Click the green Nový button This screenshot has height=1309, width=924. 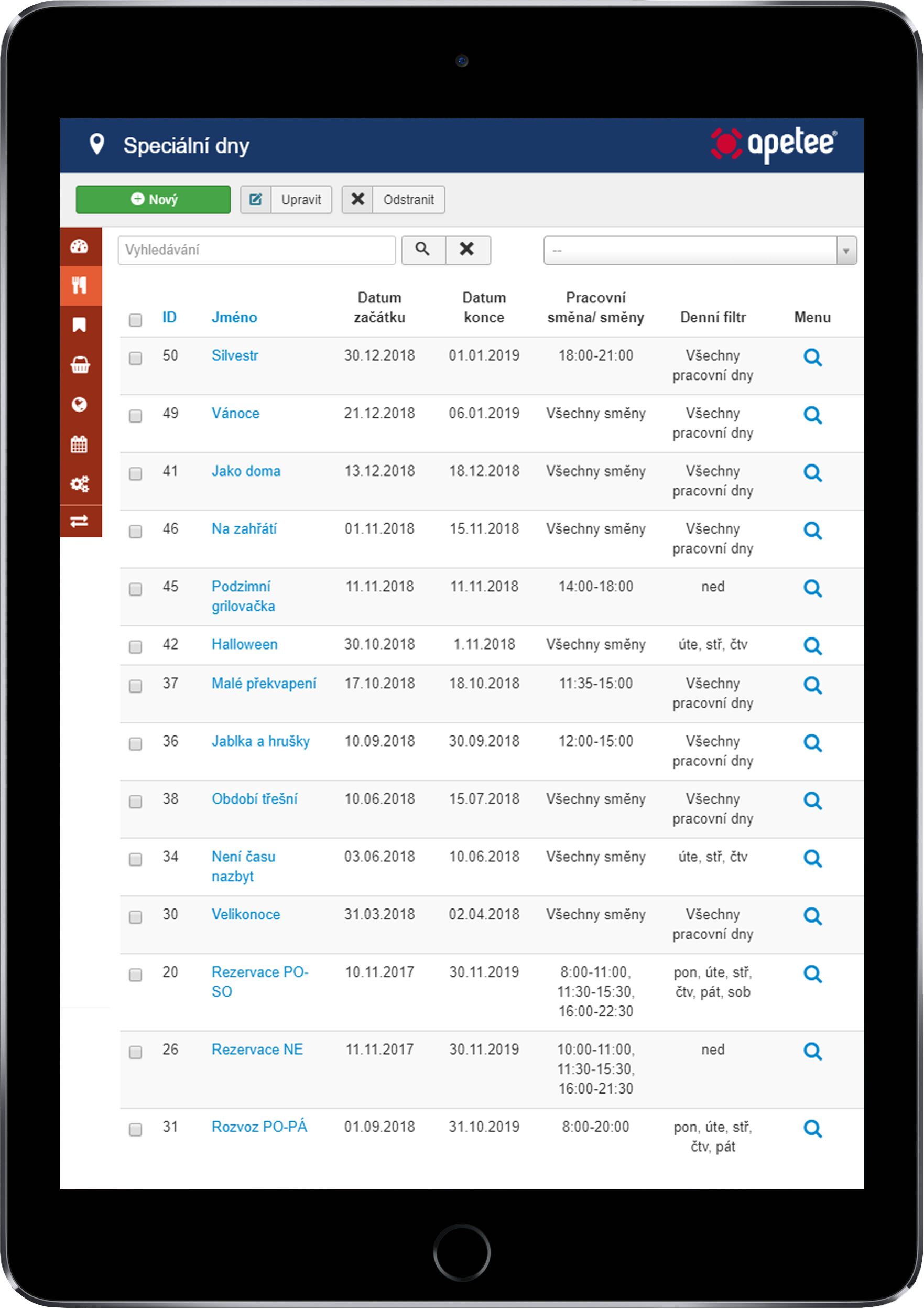(154, 200)
